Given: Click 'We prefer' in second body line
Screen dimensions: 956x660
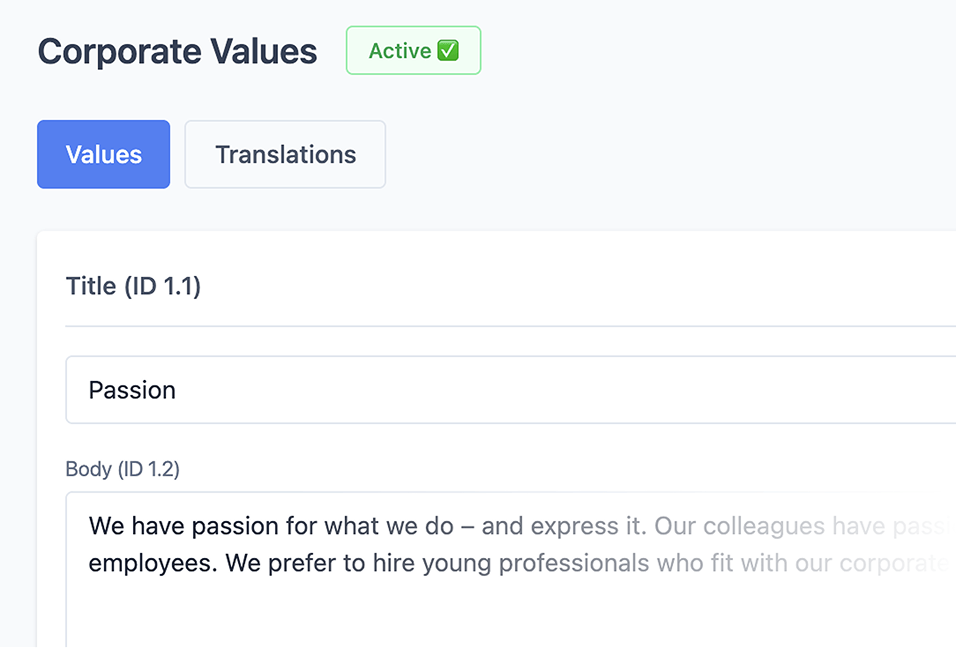Looking at the screenshot, I should click(x=277, y=563).
